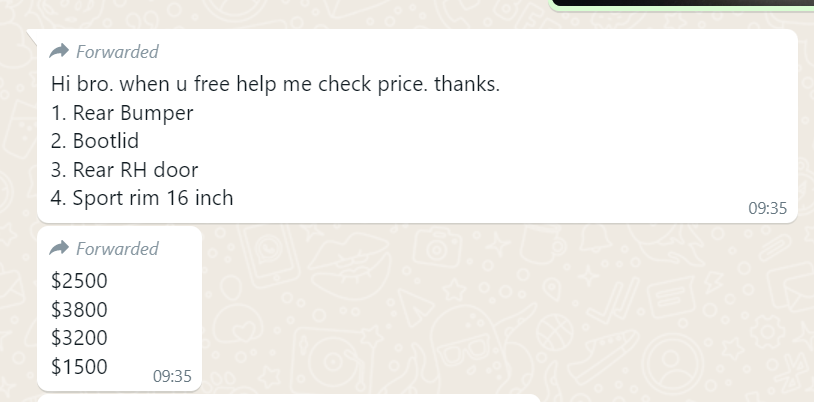
Task: Click the 09:35 timestamp on the parts request message
Action: click(767, 208)
